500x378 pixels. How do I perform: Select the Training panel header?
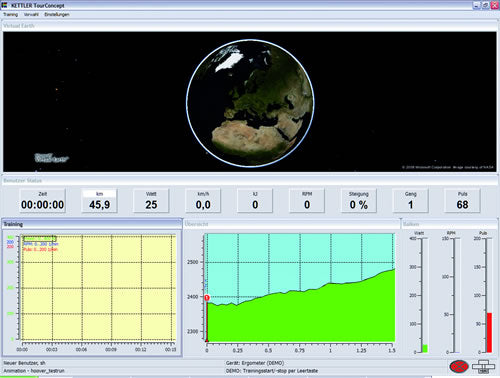92,224
